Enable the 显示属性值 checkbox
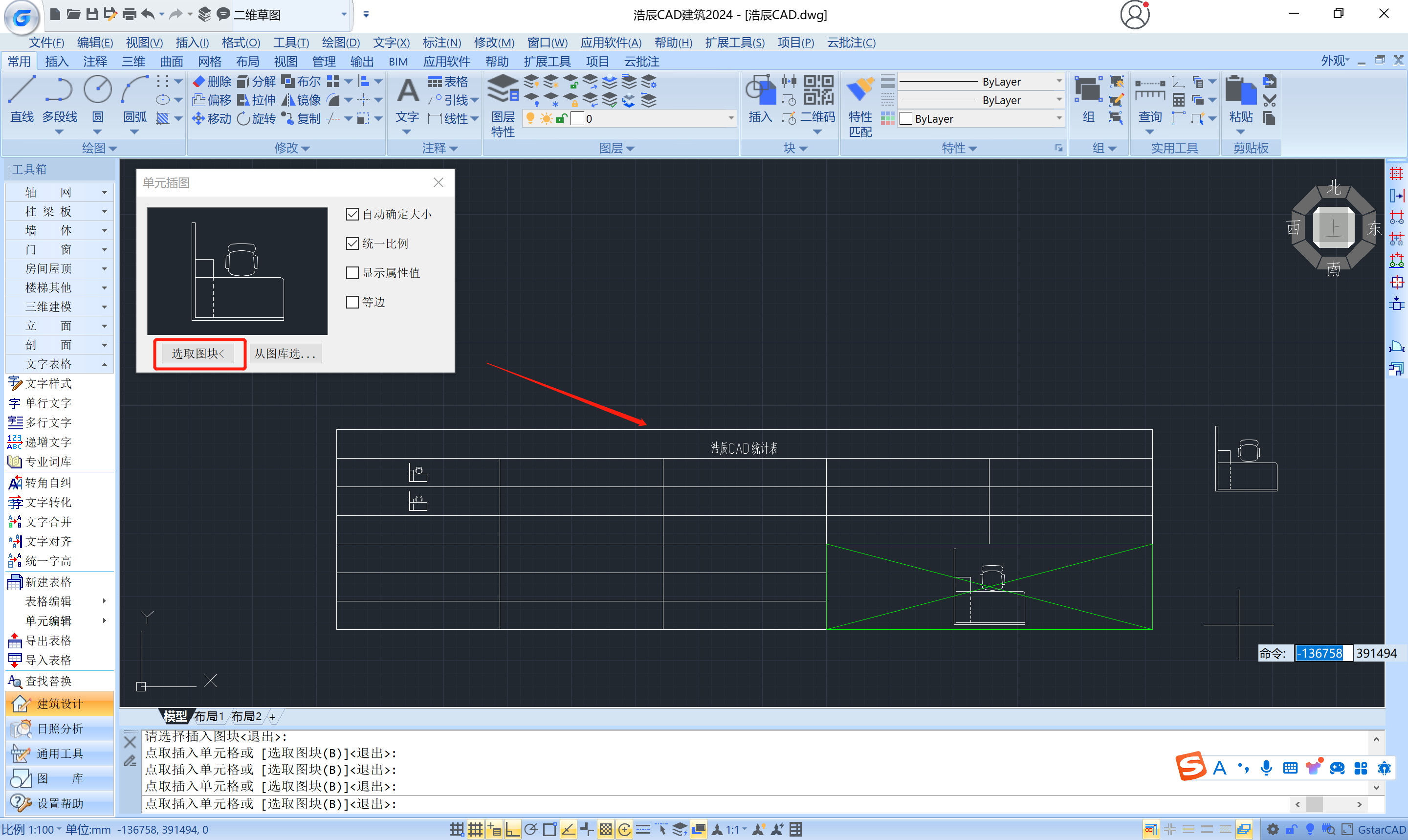 coord(352,273)
